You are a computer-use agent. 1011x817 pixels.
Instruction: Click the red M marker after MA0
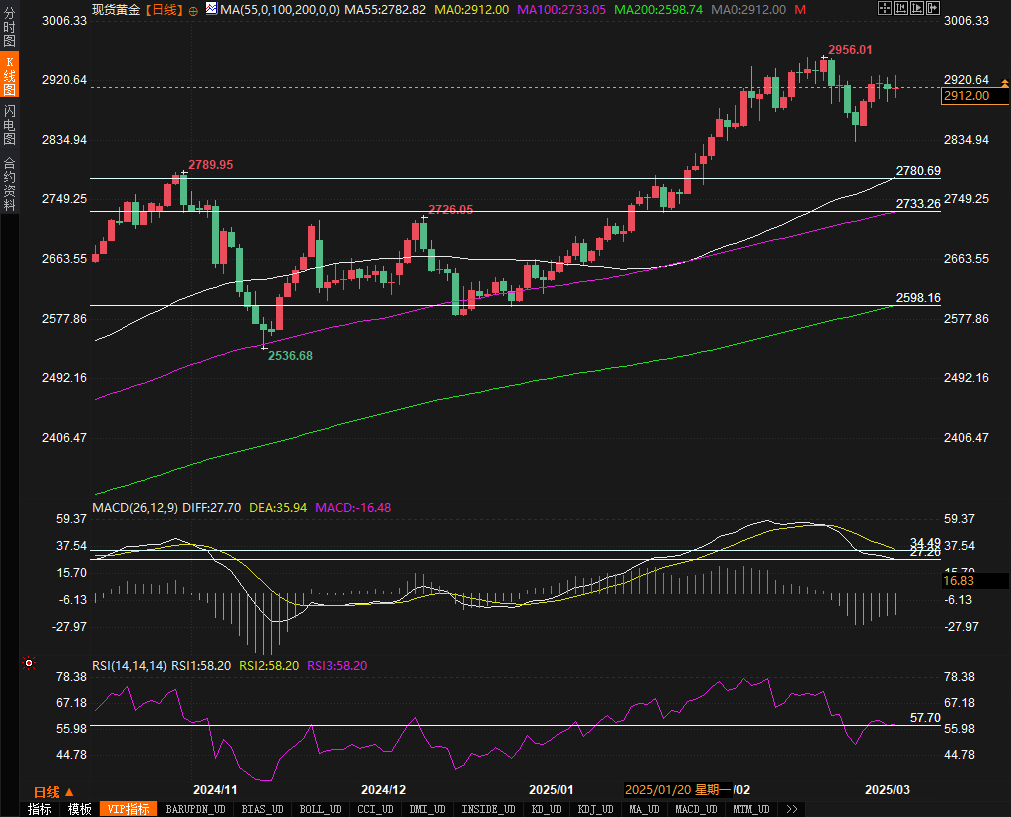(x=800, y=9)
